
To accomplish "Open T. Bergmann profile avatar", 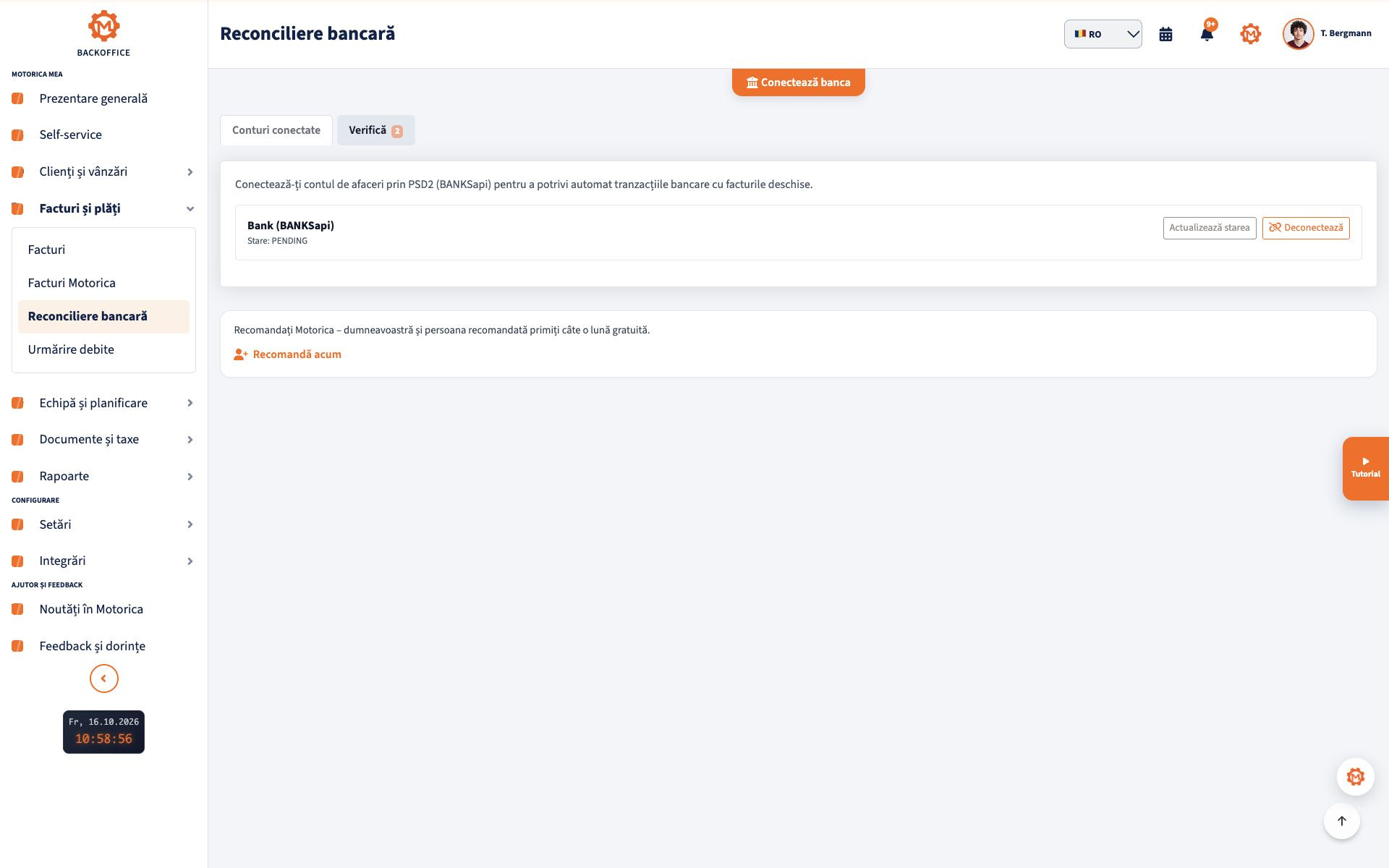I will click(x=1298, y=34).
